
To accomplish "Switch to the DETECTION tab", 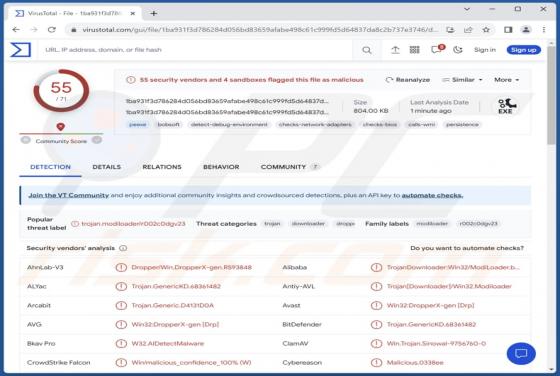I will [50, 167].
